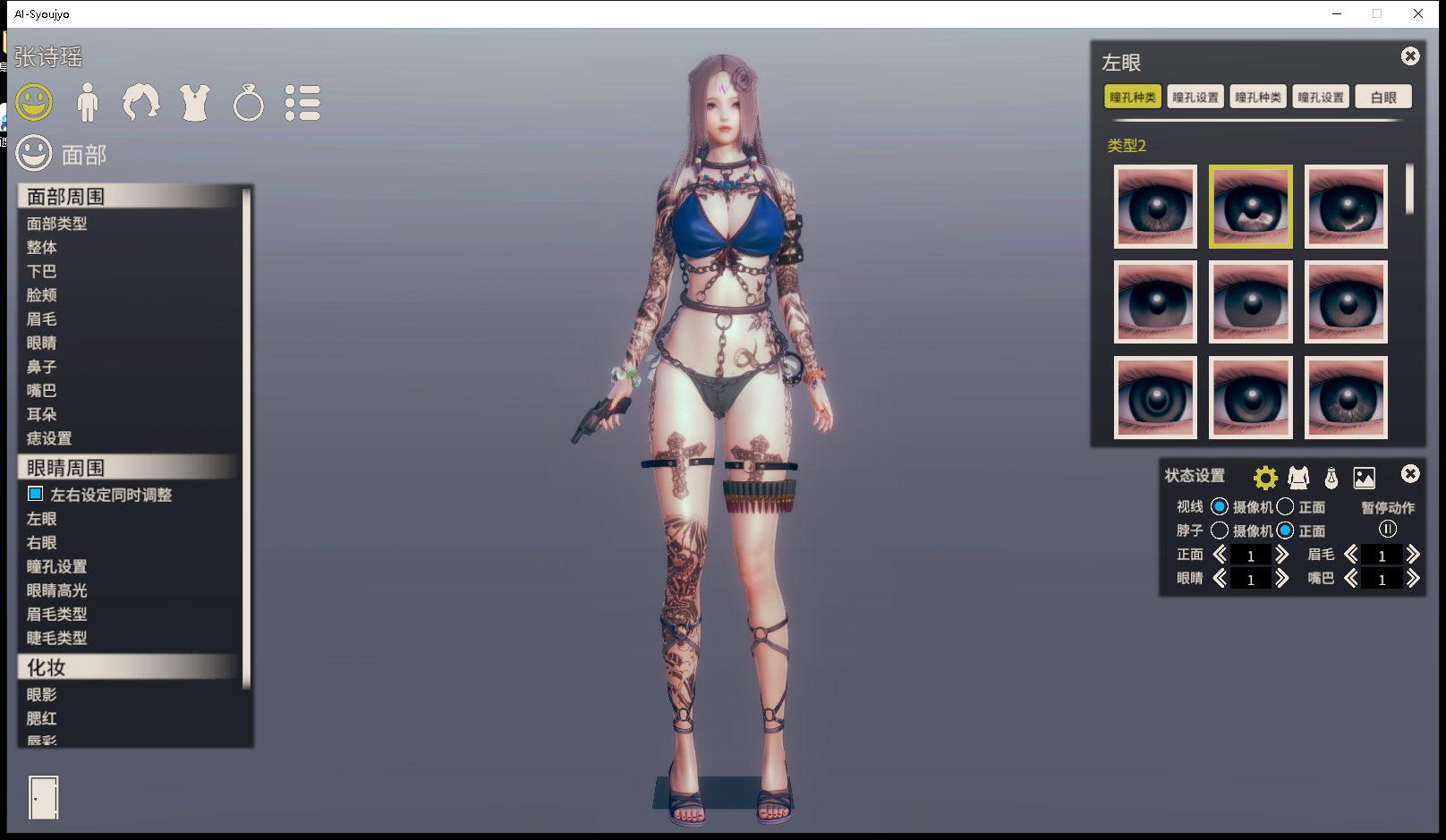The image size is (1446, 840).
Task: Select 右眼 in the list
Action: coord(42,542)
